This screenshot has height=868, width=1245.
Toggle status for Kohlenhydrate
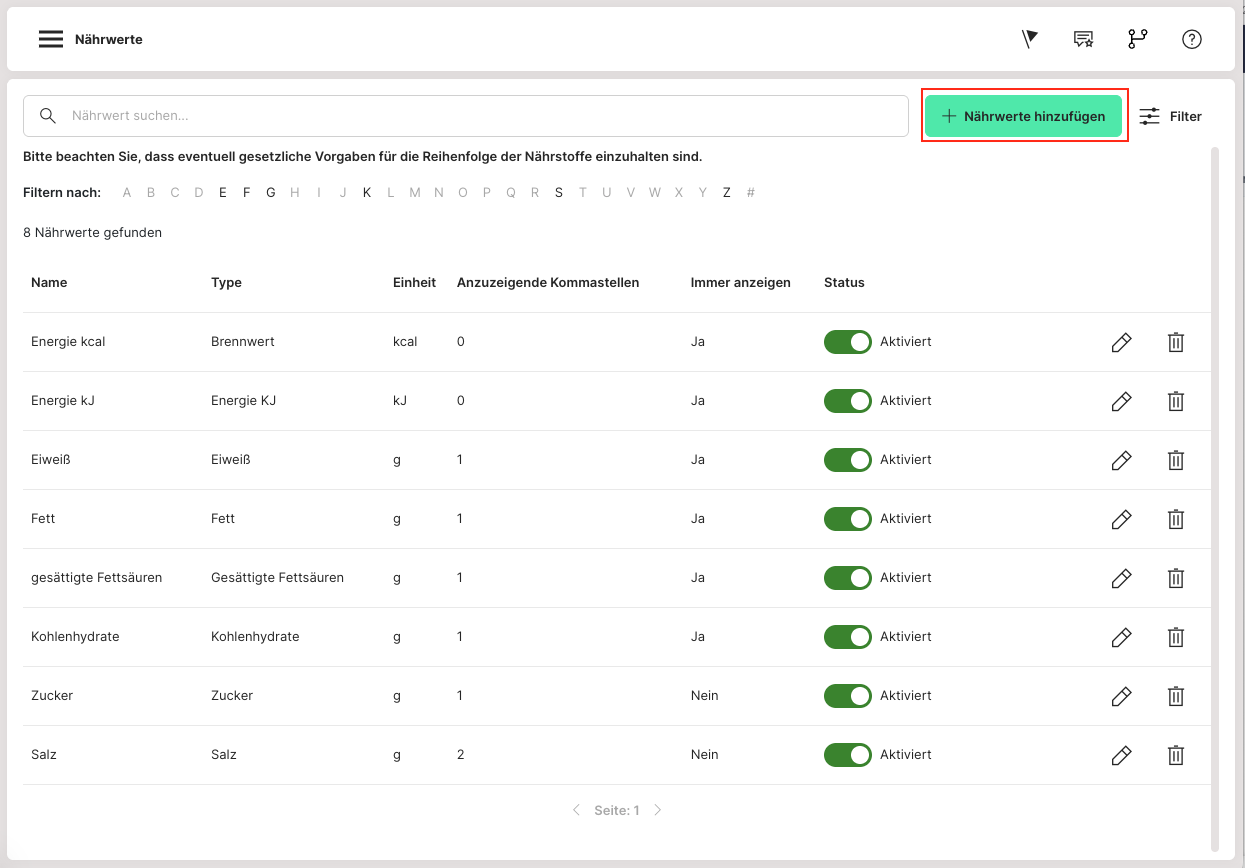point(847,637)
